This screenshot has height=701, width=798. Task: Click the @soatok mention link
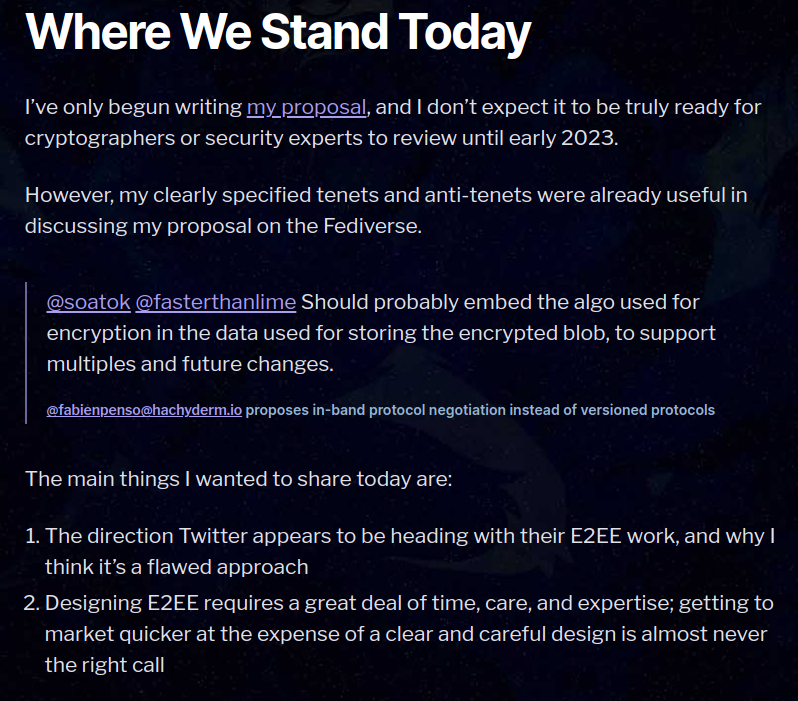point(88,302)
